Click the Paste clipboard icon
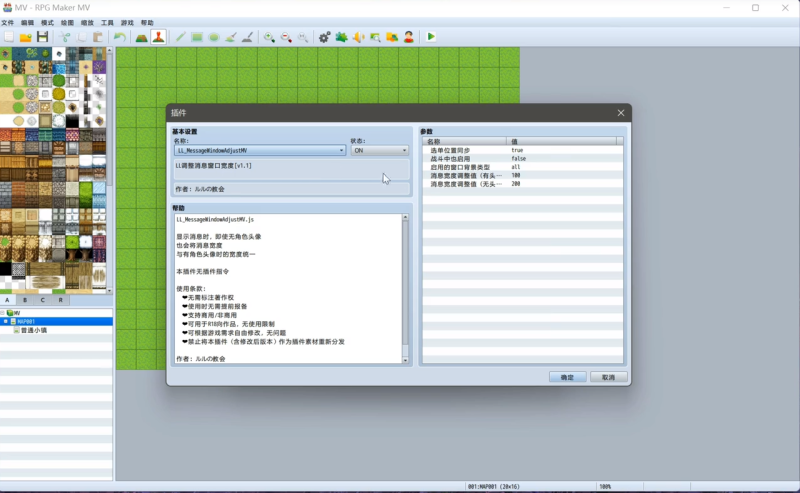Image resolution: width=800 pixels, height=493 pixels. (98, 37)
